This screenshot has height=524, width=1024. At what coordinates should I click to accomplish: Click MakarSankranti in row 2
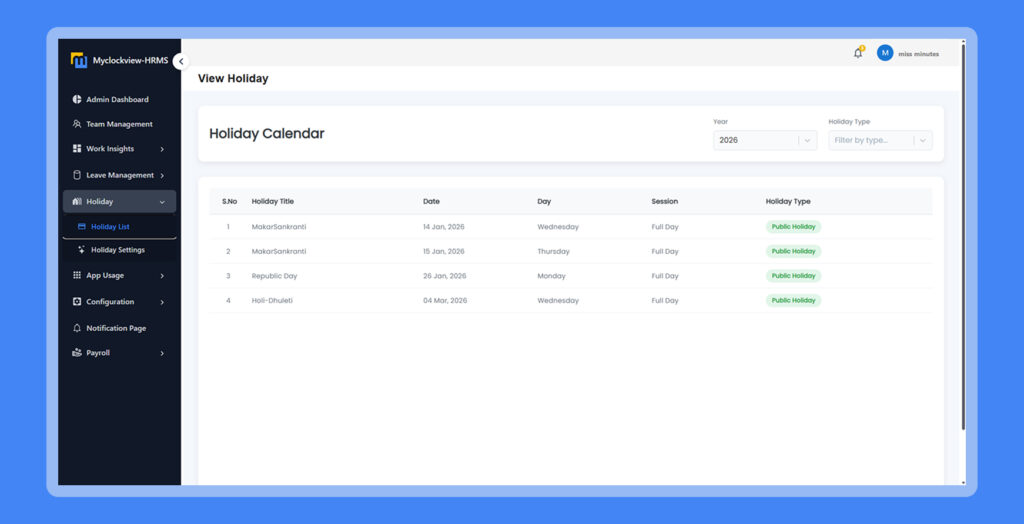(279, 251)
